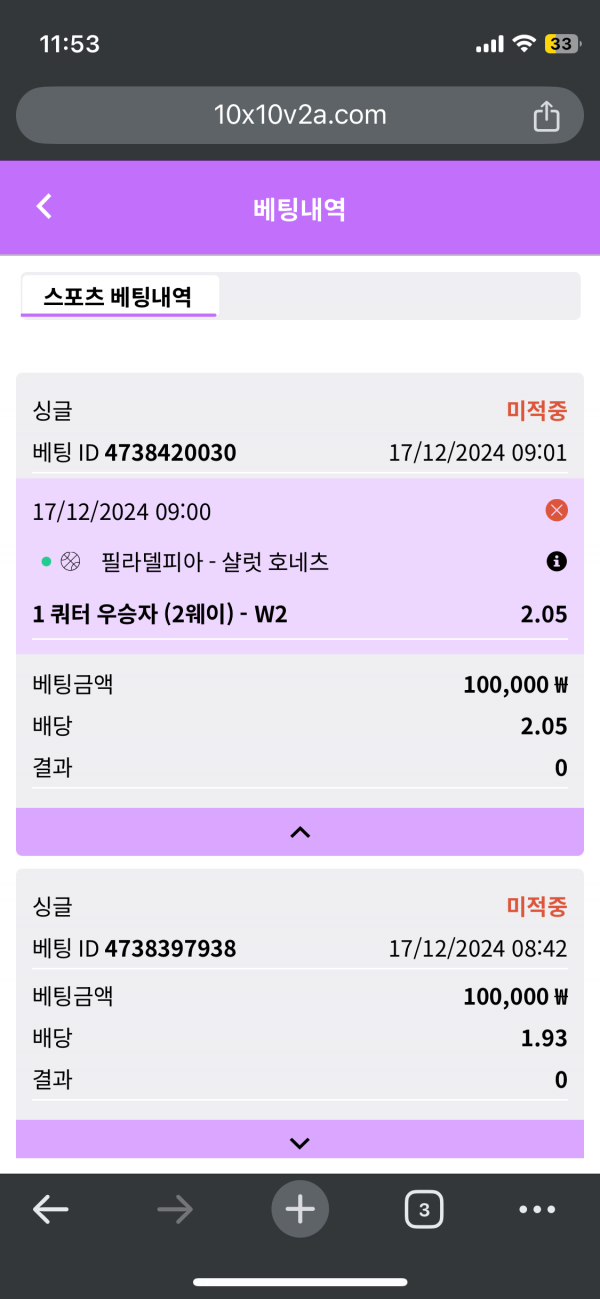Open a new tab with plus button
Viewport: 600px width, 1299px height.
click(x=299, y=1210)
